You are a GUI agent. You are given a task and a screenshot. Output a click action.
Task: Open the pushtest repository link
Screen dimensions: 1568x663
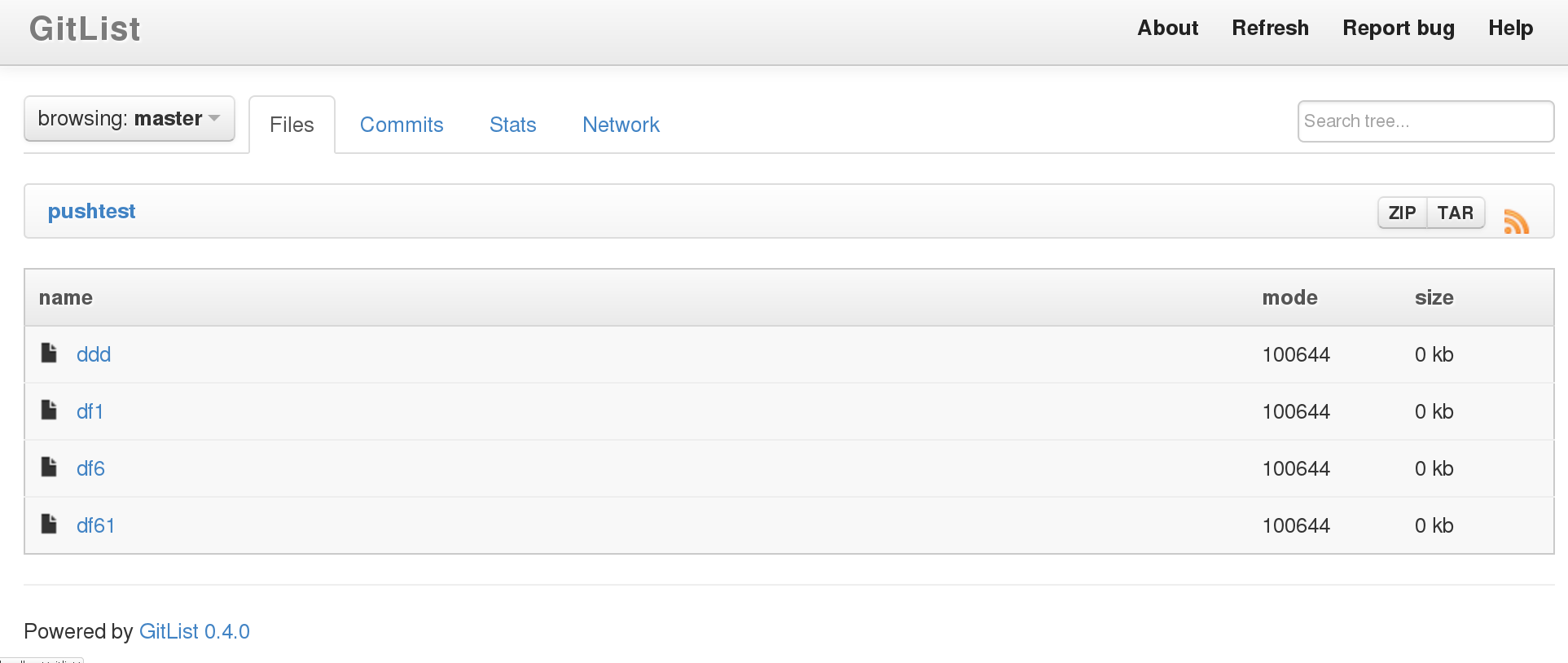click(91, 211)
